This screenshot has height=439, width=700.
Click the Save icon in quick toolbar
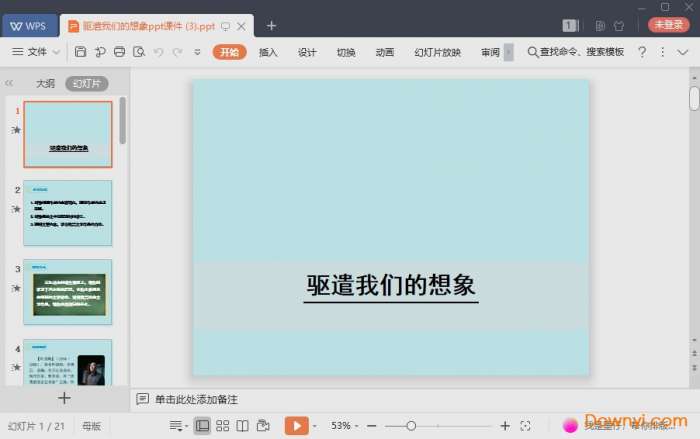[x=80, y=52]
